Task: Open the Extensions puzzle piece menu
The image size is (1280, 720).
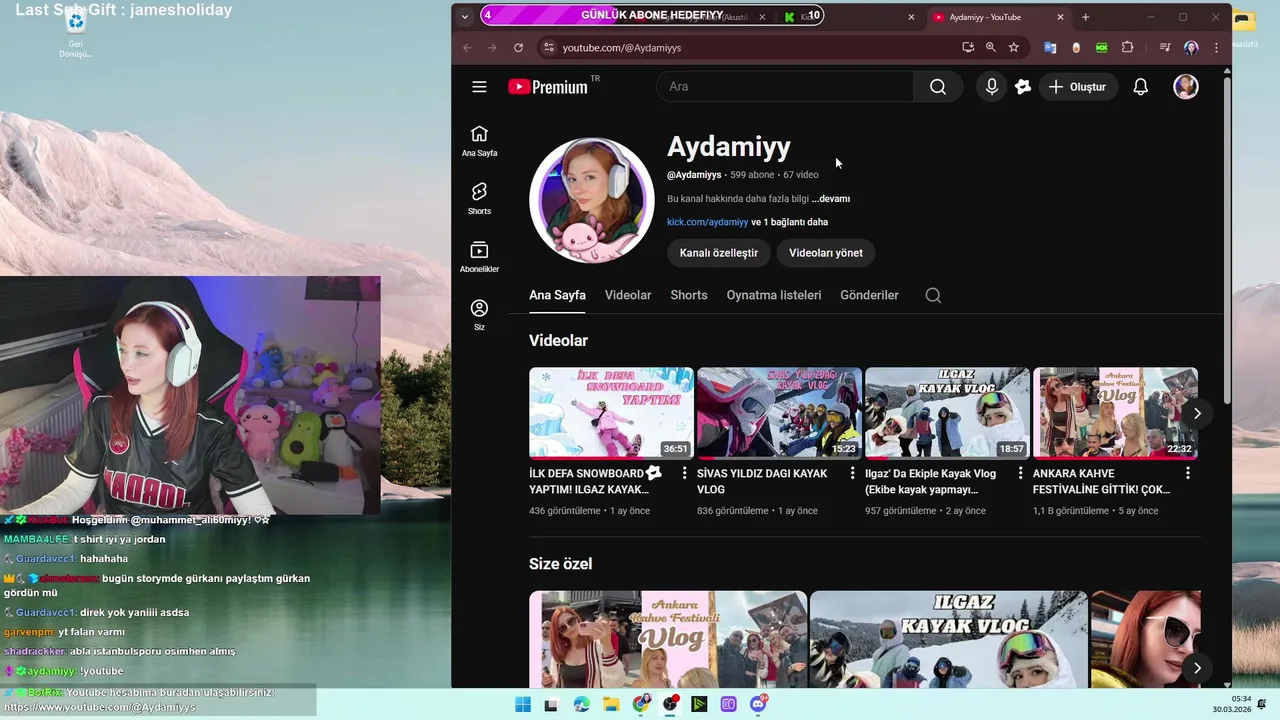Action: (1128, 47)
